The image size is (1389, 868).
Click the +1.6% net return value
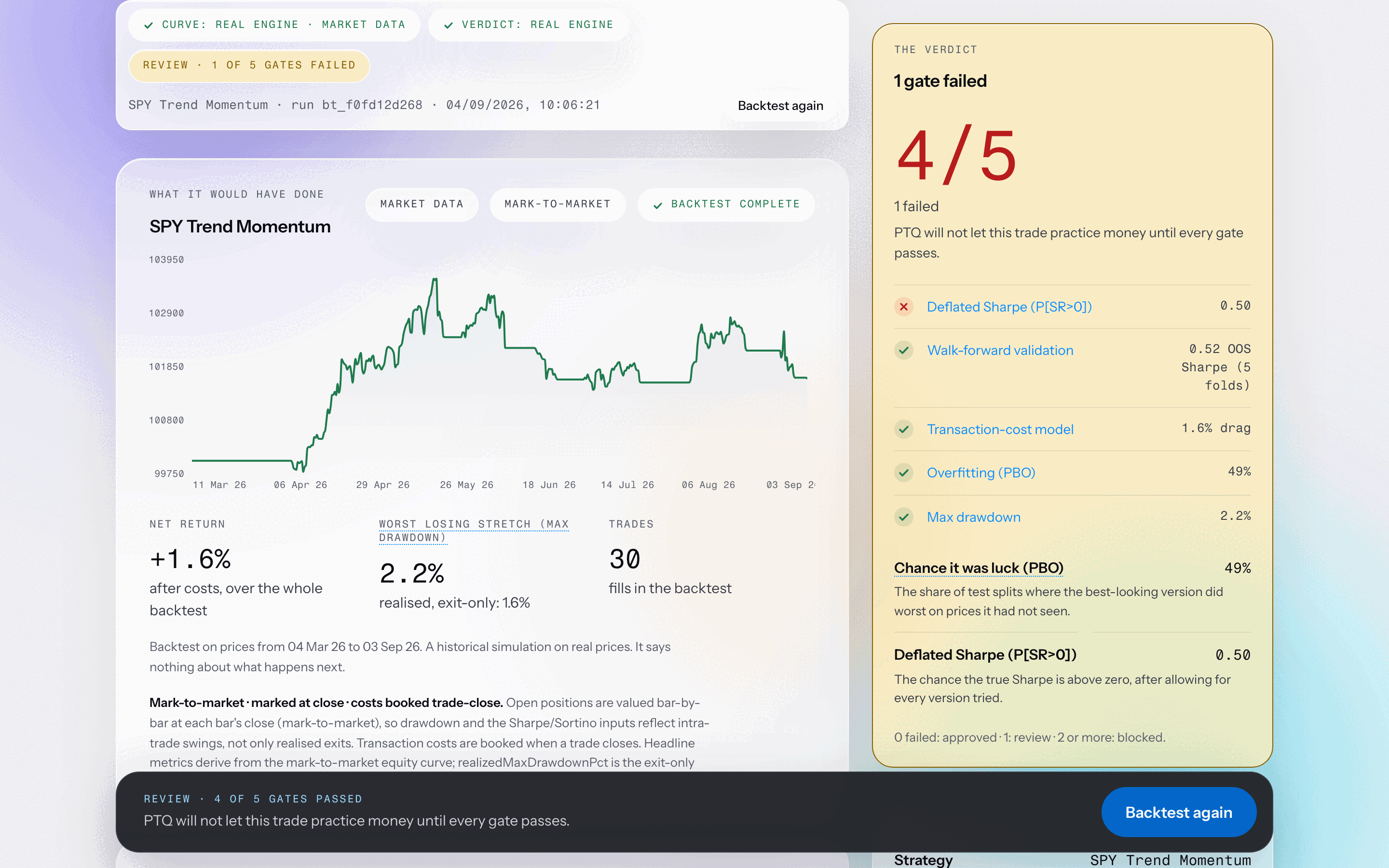(190, 559)
